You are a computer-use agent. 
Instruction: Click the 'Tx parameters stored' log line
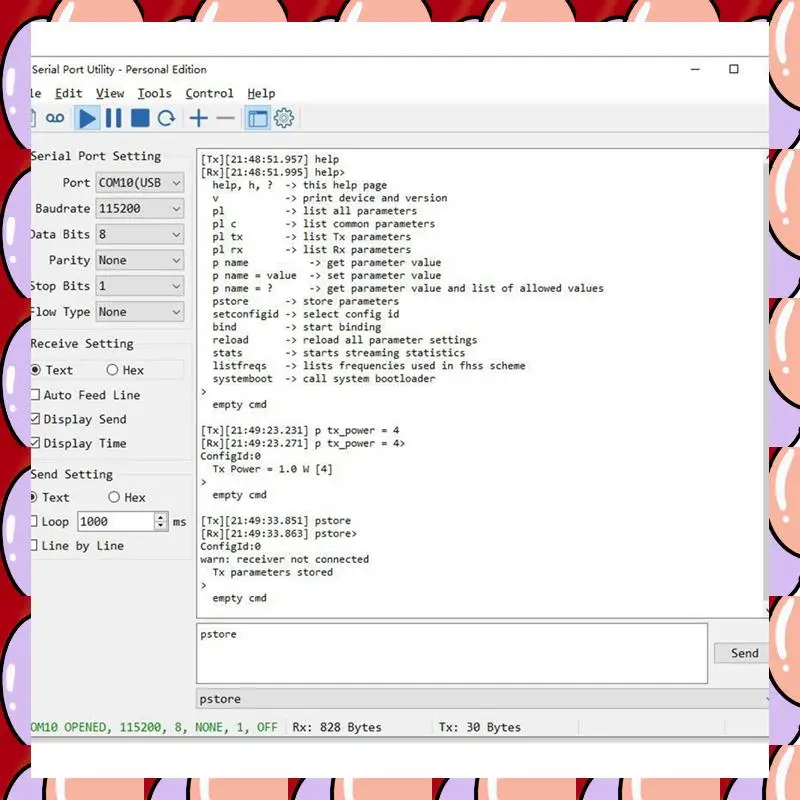click(272, 572)
